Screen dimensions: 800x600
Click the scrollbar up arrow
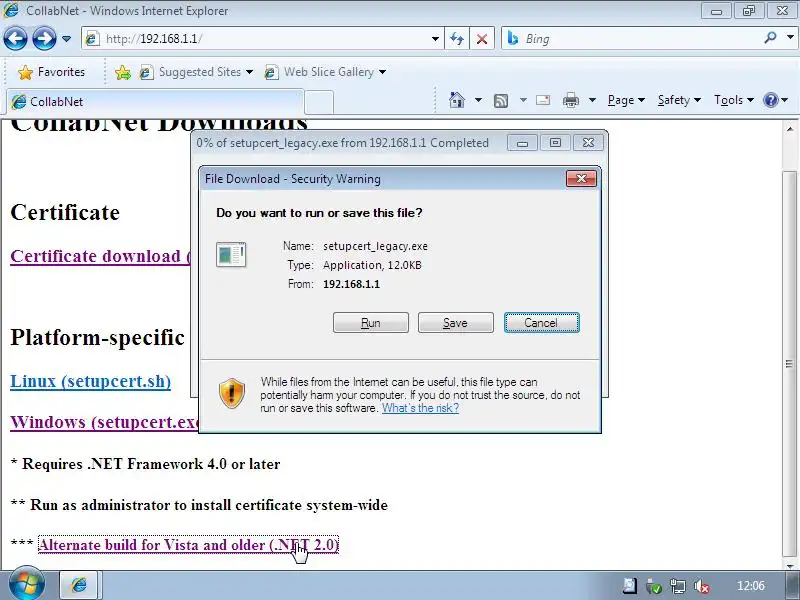click(x=790, y=129)
